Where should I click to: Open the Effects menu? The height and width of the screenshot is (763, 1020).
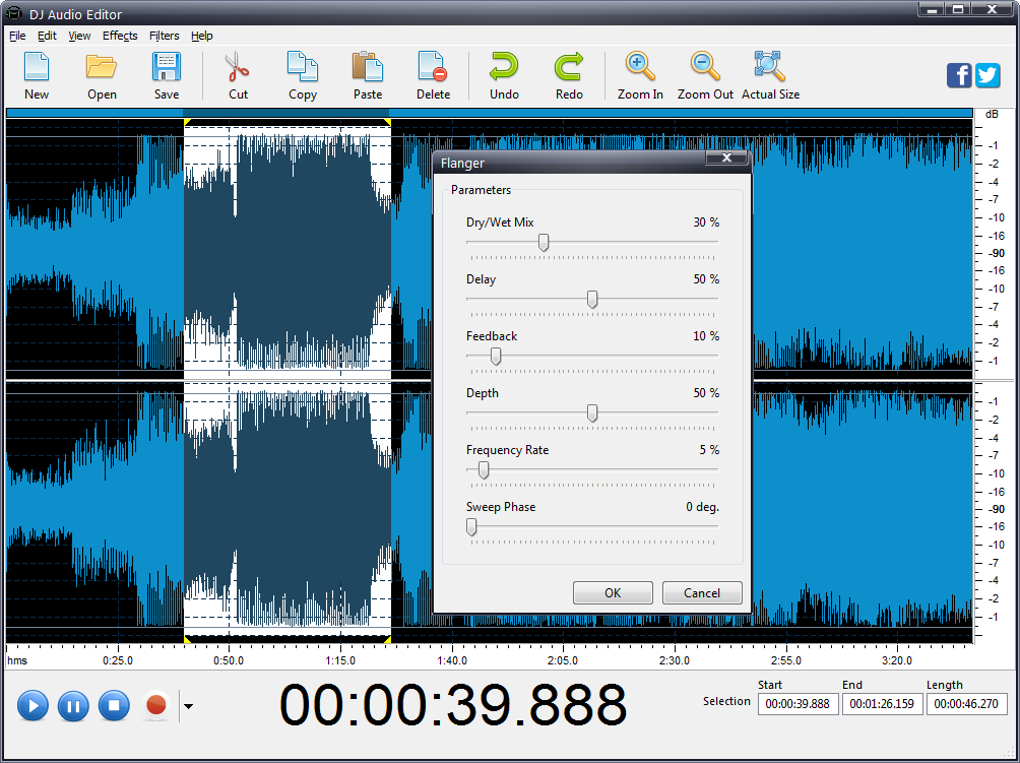(x=120, y=36)
